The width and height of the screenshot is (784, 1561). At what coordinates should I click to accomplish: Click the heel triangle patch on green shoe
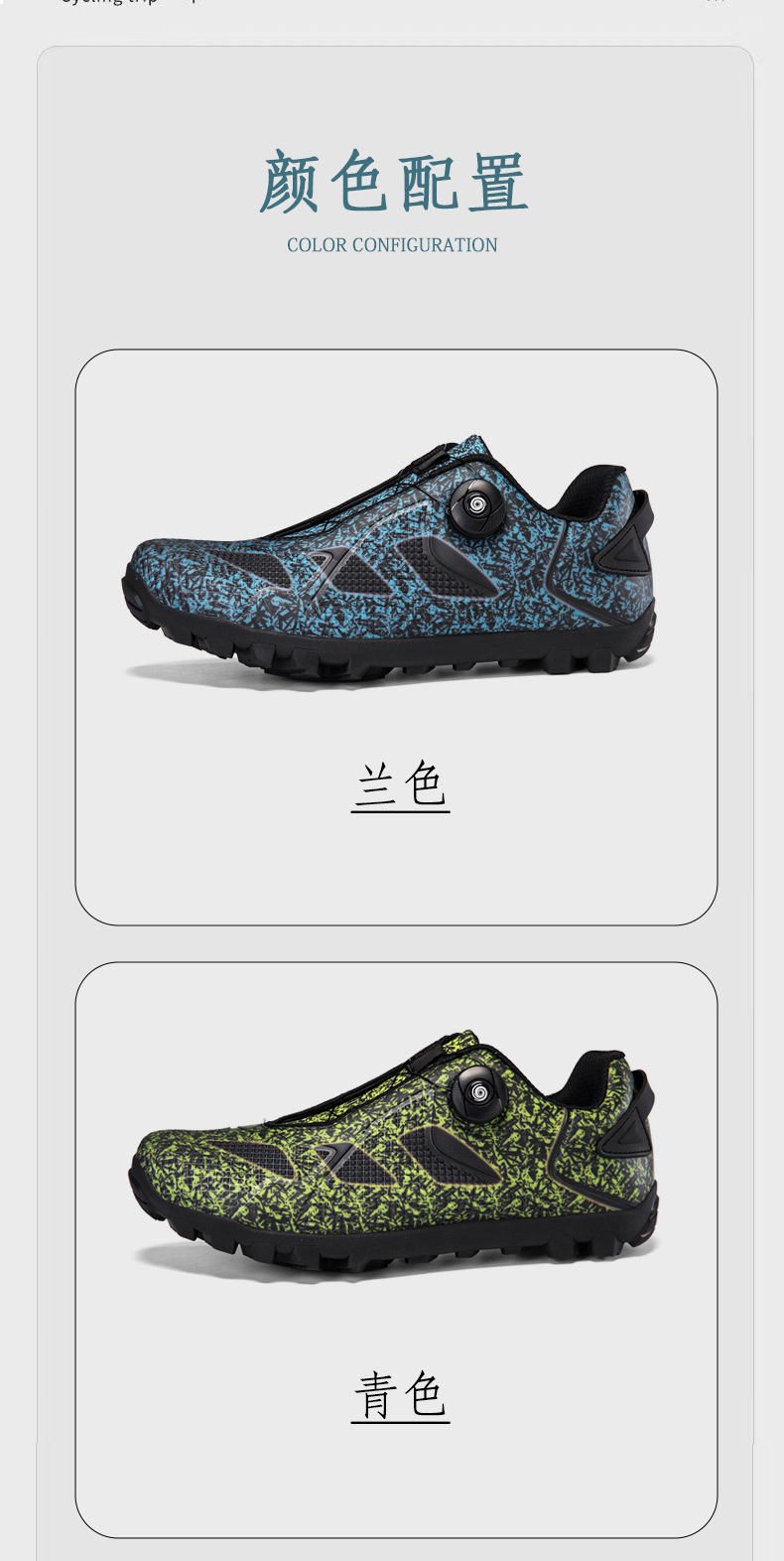coord(628,1131)
